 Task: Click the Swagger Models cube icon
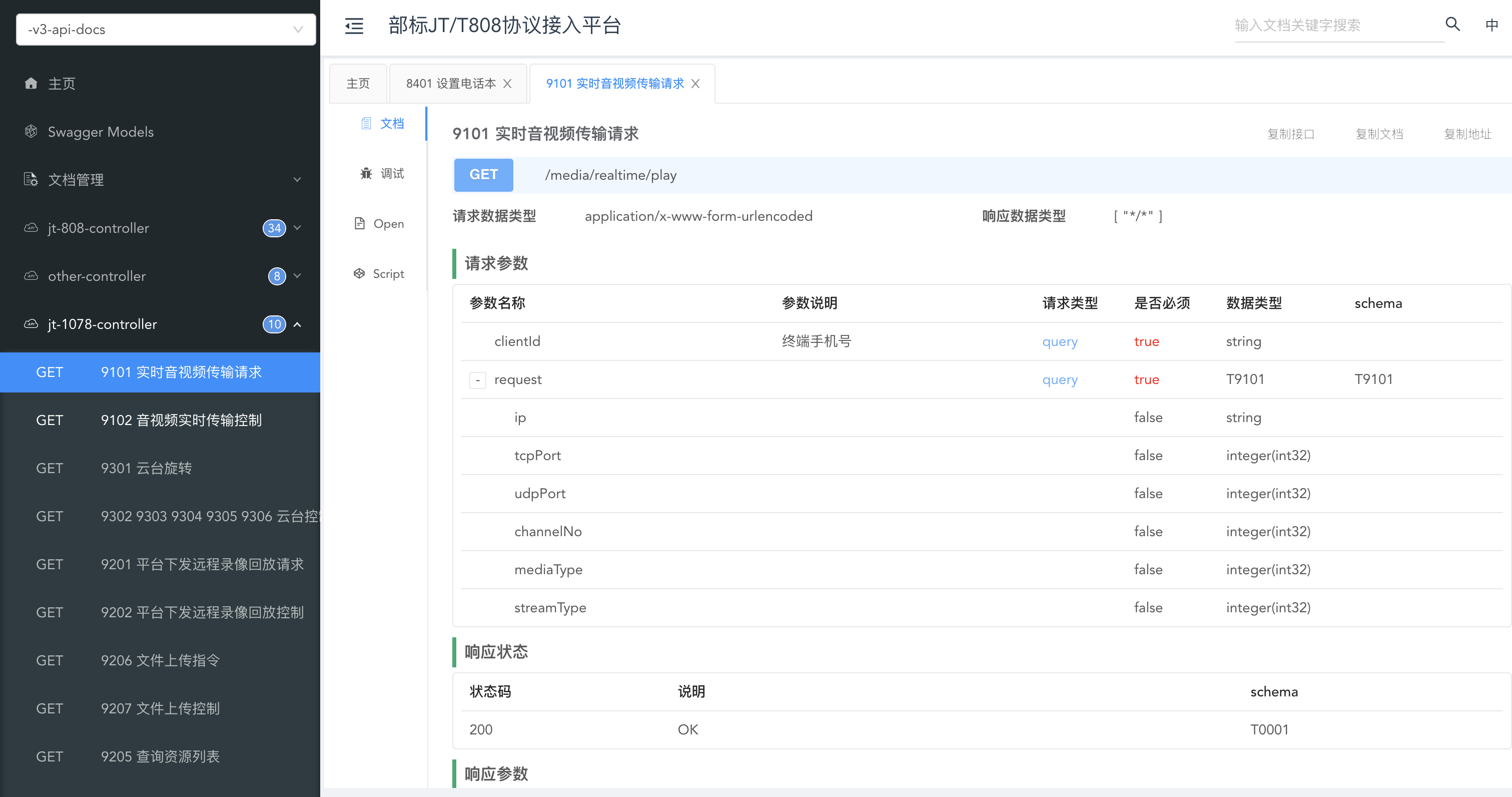click(31, 131)
